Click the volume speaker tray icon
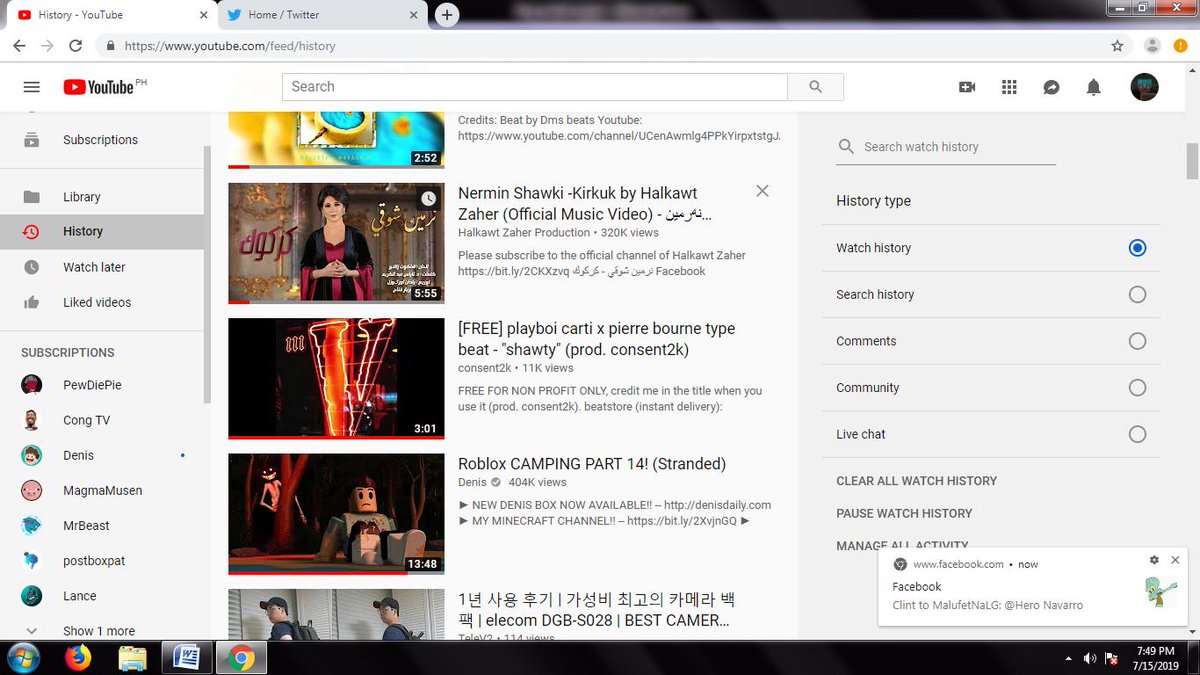 (1090, 658)
